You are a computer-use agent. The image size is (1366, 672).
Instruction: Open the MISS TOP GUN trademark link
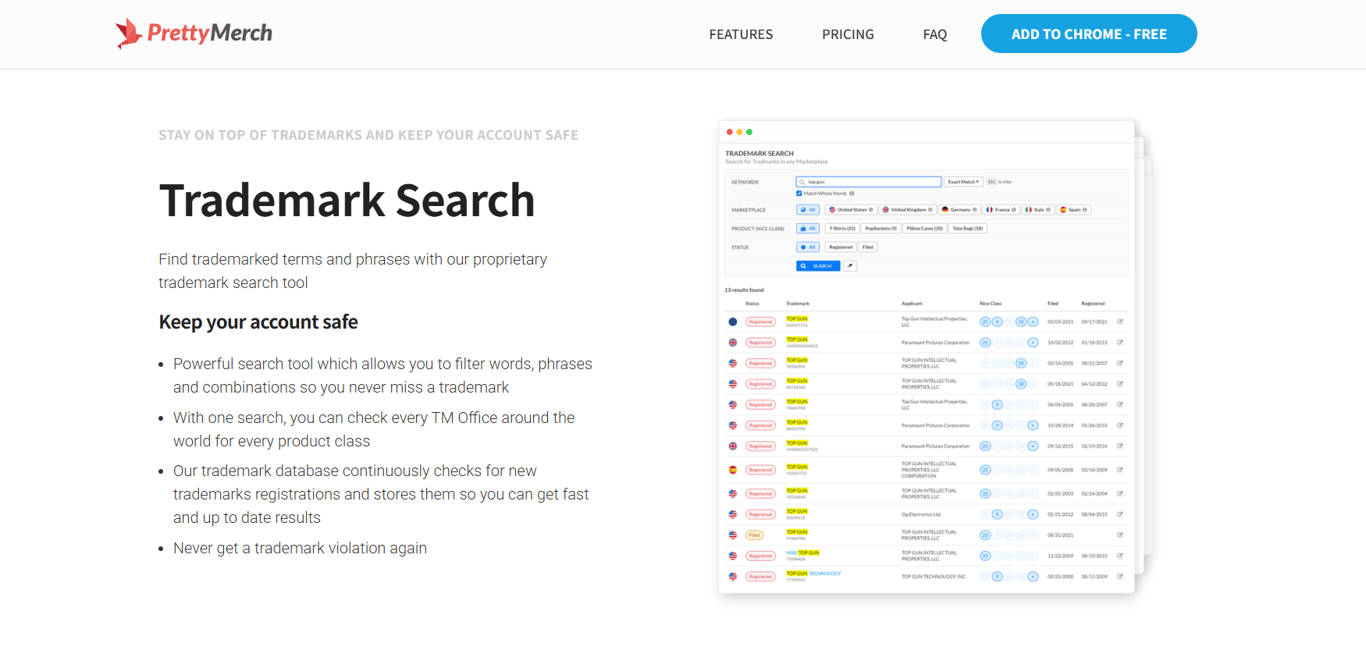[803, 552]
